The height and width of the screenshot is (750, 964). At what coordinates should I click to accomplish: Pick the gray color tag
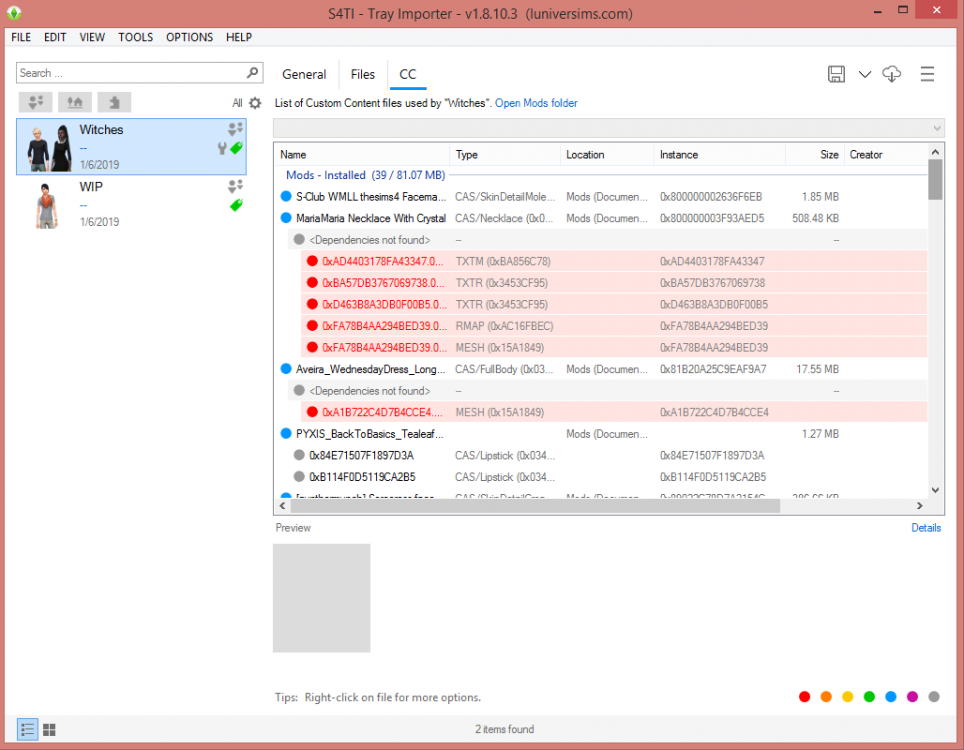(934, 697)
